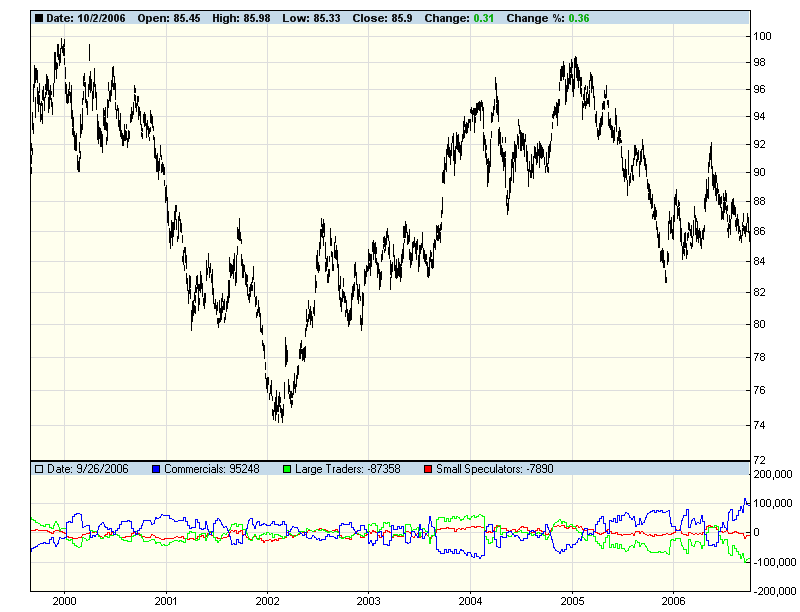
Task: Click the -200,000 indicator axis label
Action: tap(774, 591)
